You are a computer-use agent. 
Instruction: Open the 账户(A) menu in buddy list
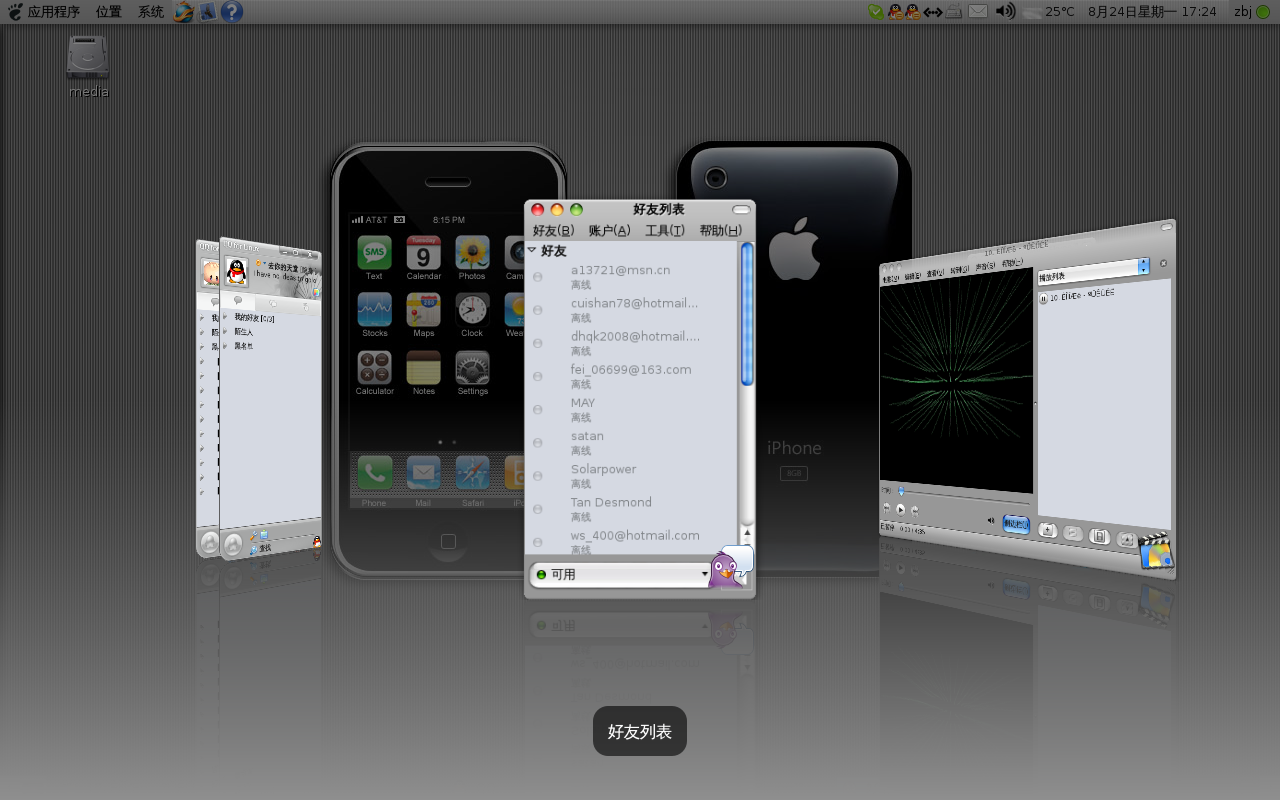tap(609, 231)
